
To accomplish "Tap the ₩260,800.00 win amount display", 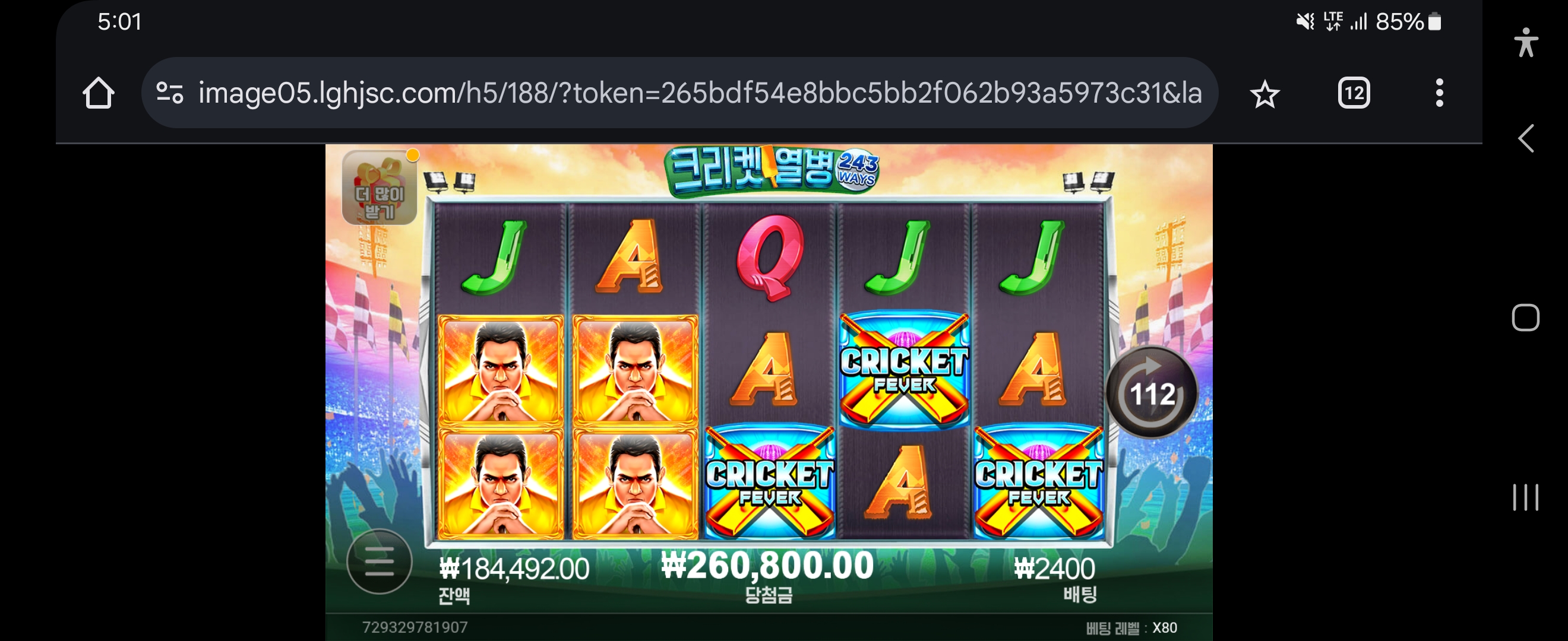I will point(767,565).
